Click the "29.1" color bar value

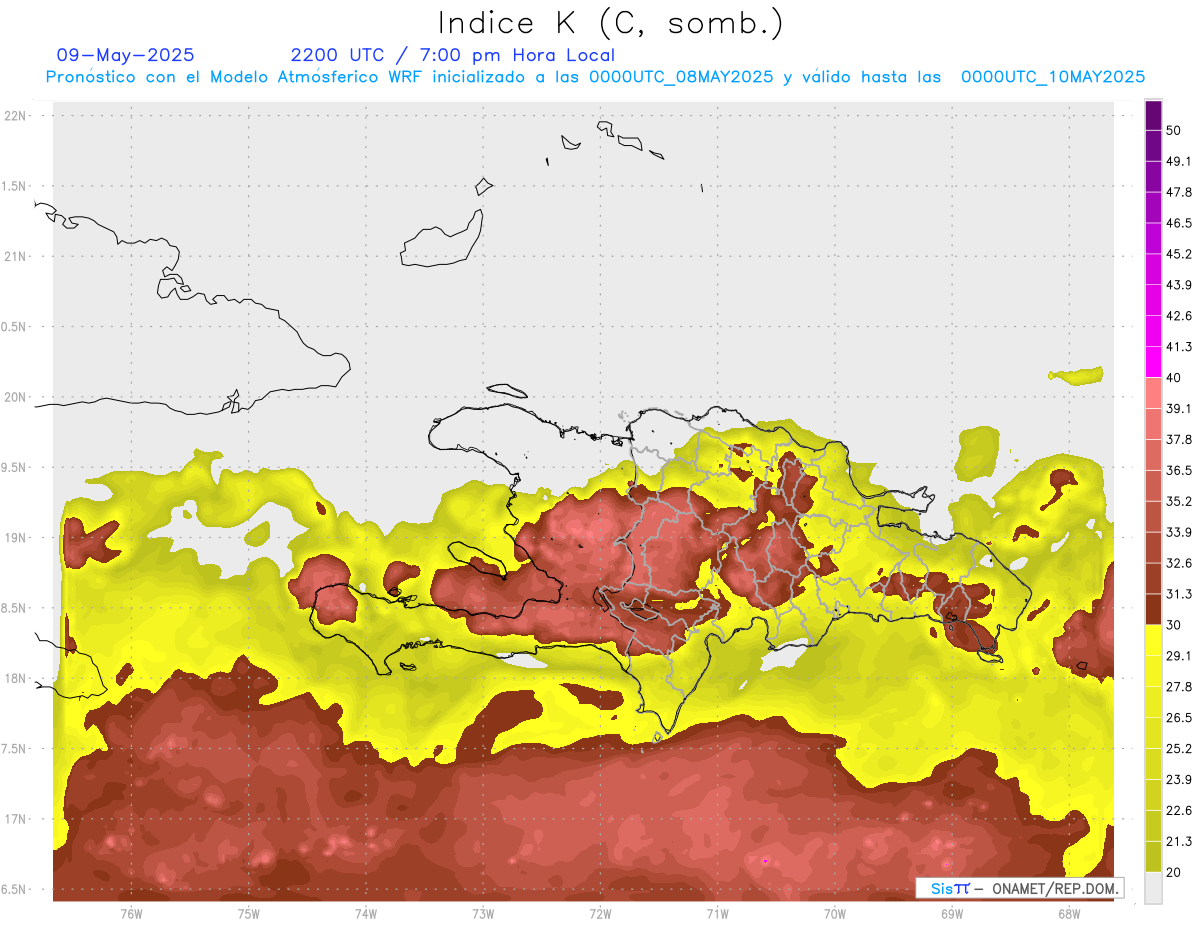pos(1179,656)
